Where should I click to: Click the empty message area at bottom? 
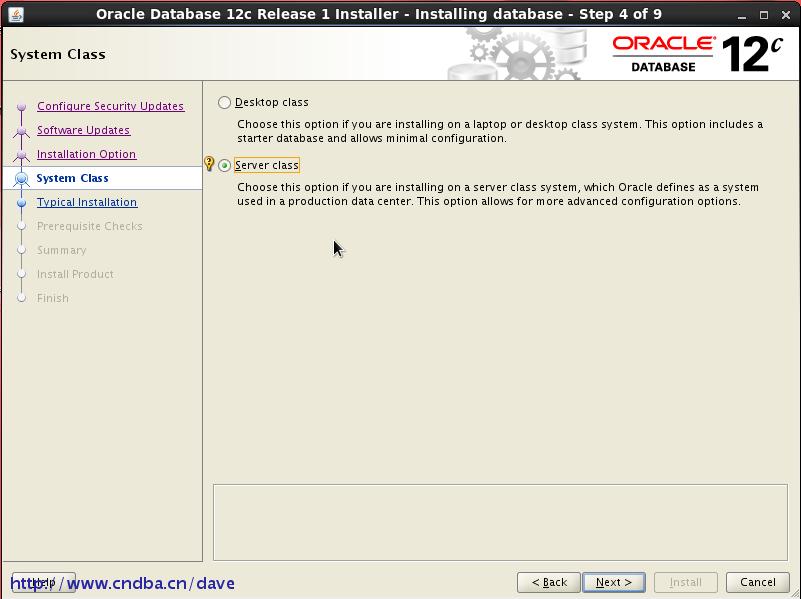500,522
